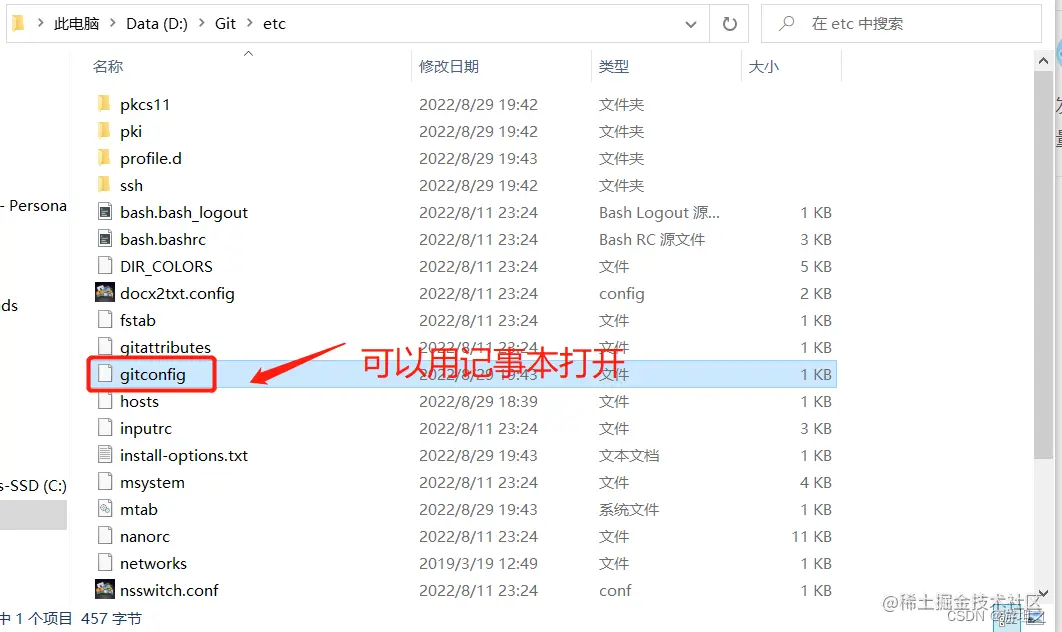Open the pkcs11 folder icon

(x=104, y=104)
